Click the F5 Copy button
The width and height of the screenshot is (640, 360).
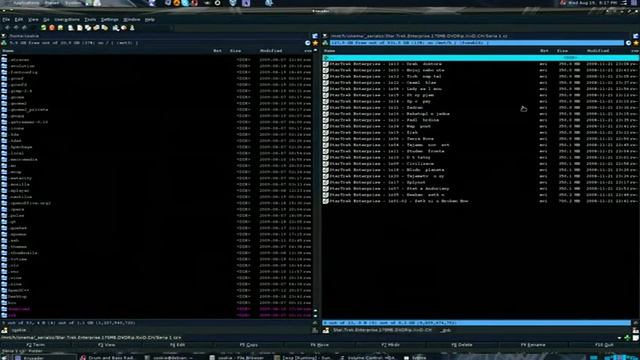249,345
